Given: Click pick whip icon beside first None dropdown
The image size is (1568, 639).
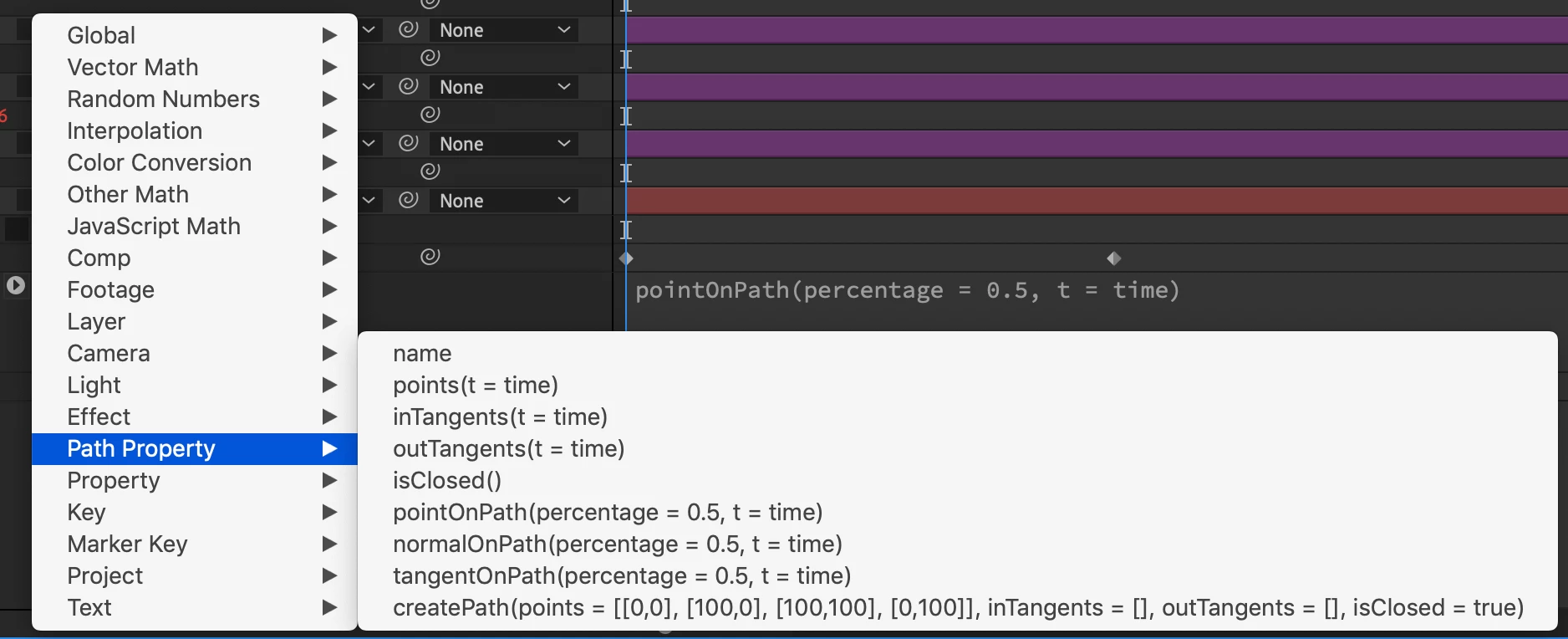Looking at the screenshot, I should click(408, 30).
